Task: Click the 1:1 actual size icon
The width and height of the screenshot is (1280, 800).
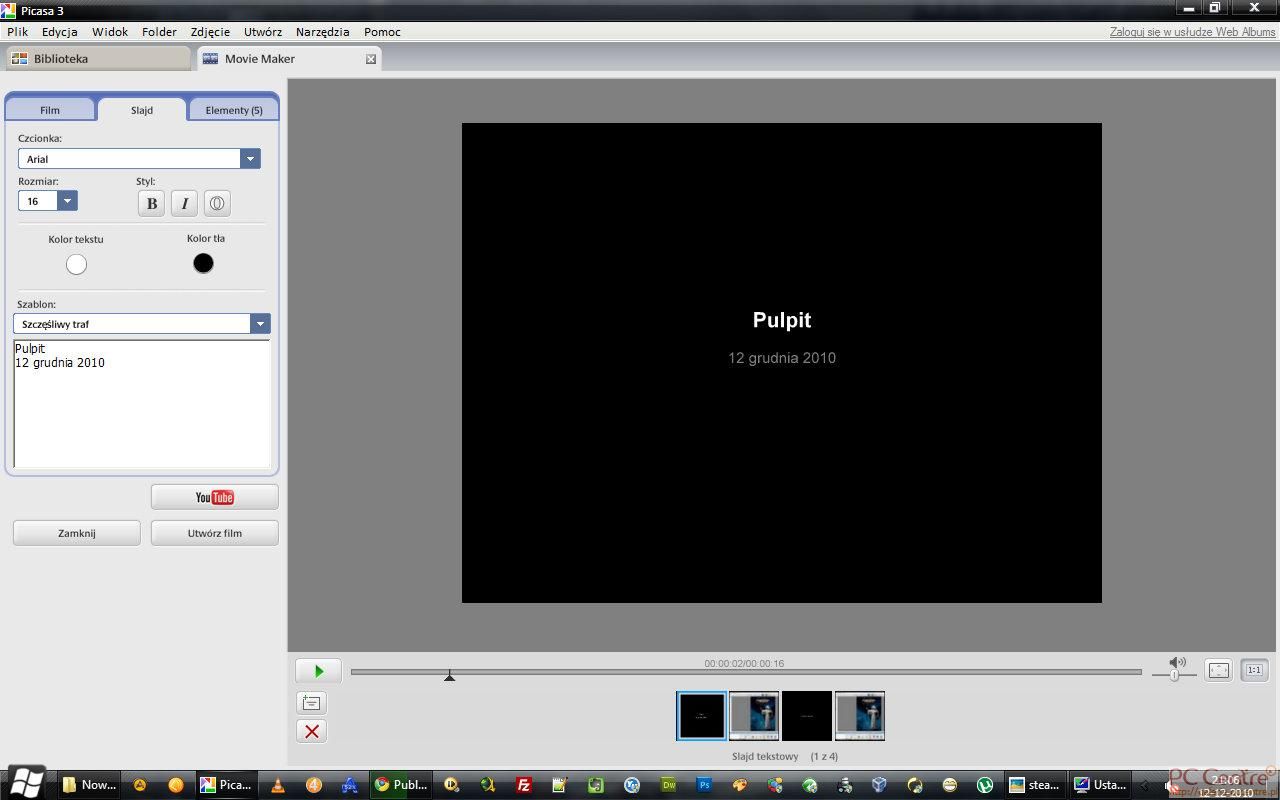Action: pyautogui.click(x=1254, y=670)
